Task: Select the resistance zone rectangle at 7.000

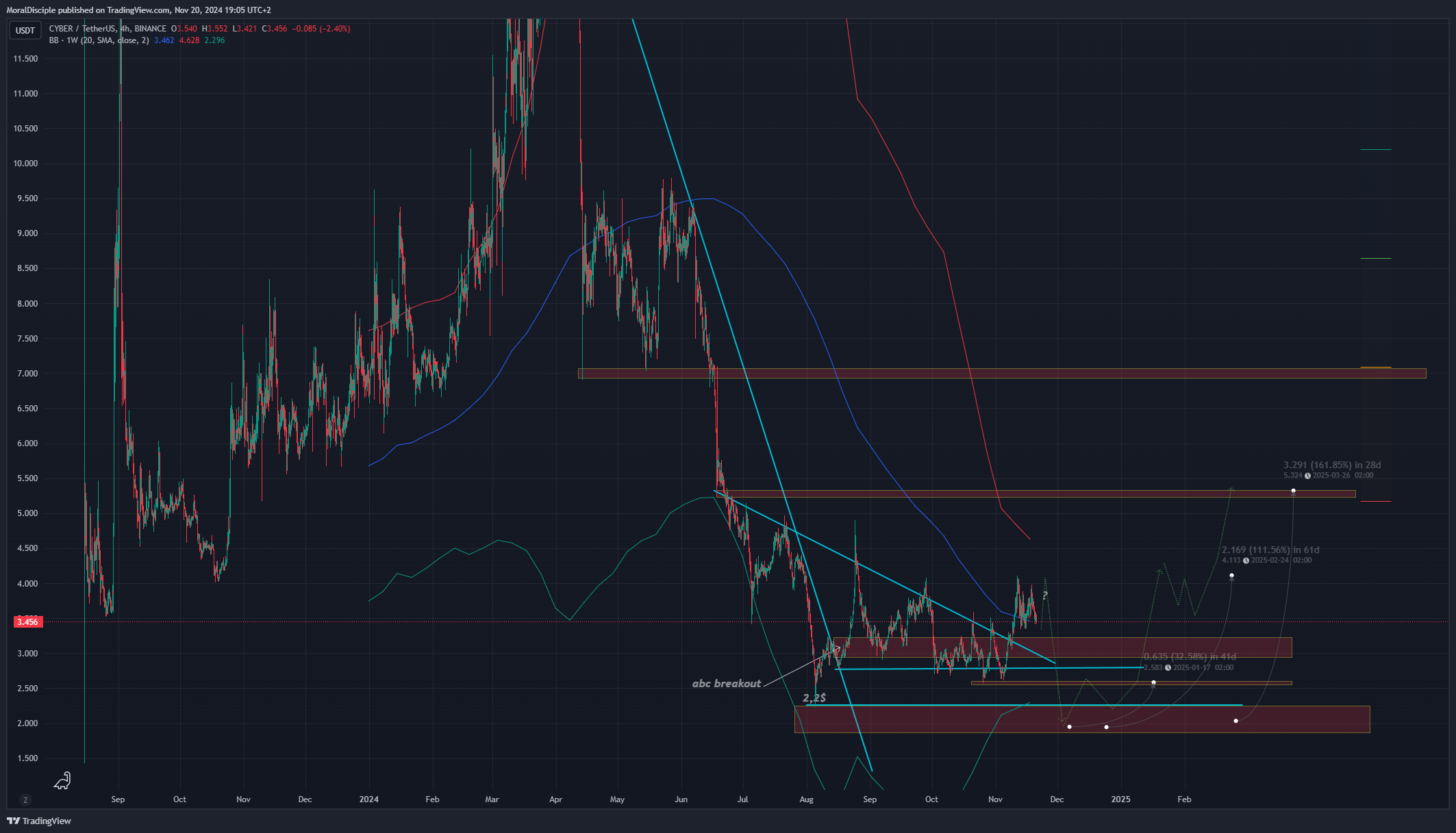Action: tap(1002, 373)
